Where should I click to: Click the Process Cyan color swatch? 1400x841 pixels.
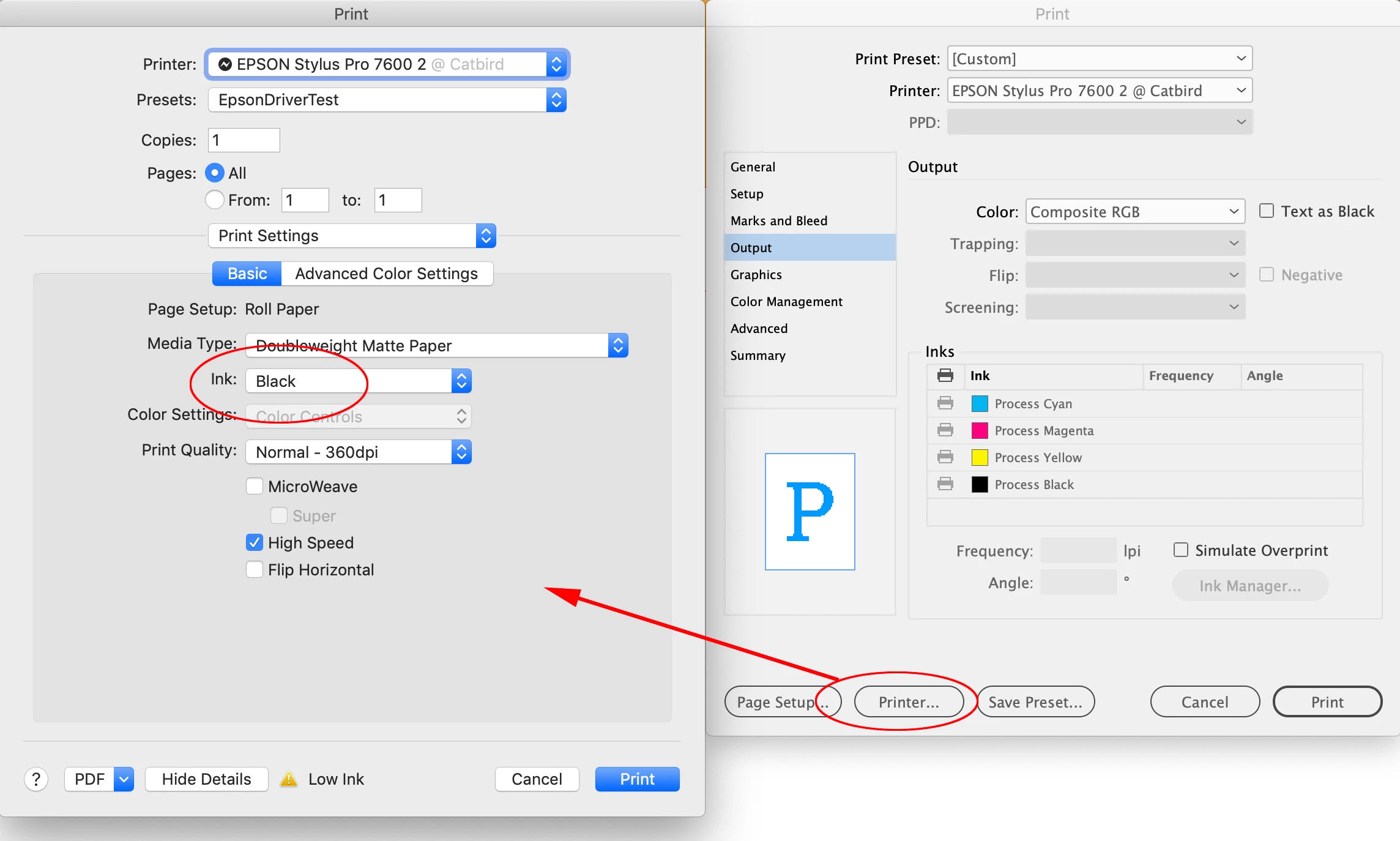(x=980, y=403)
